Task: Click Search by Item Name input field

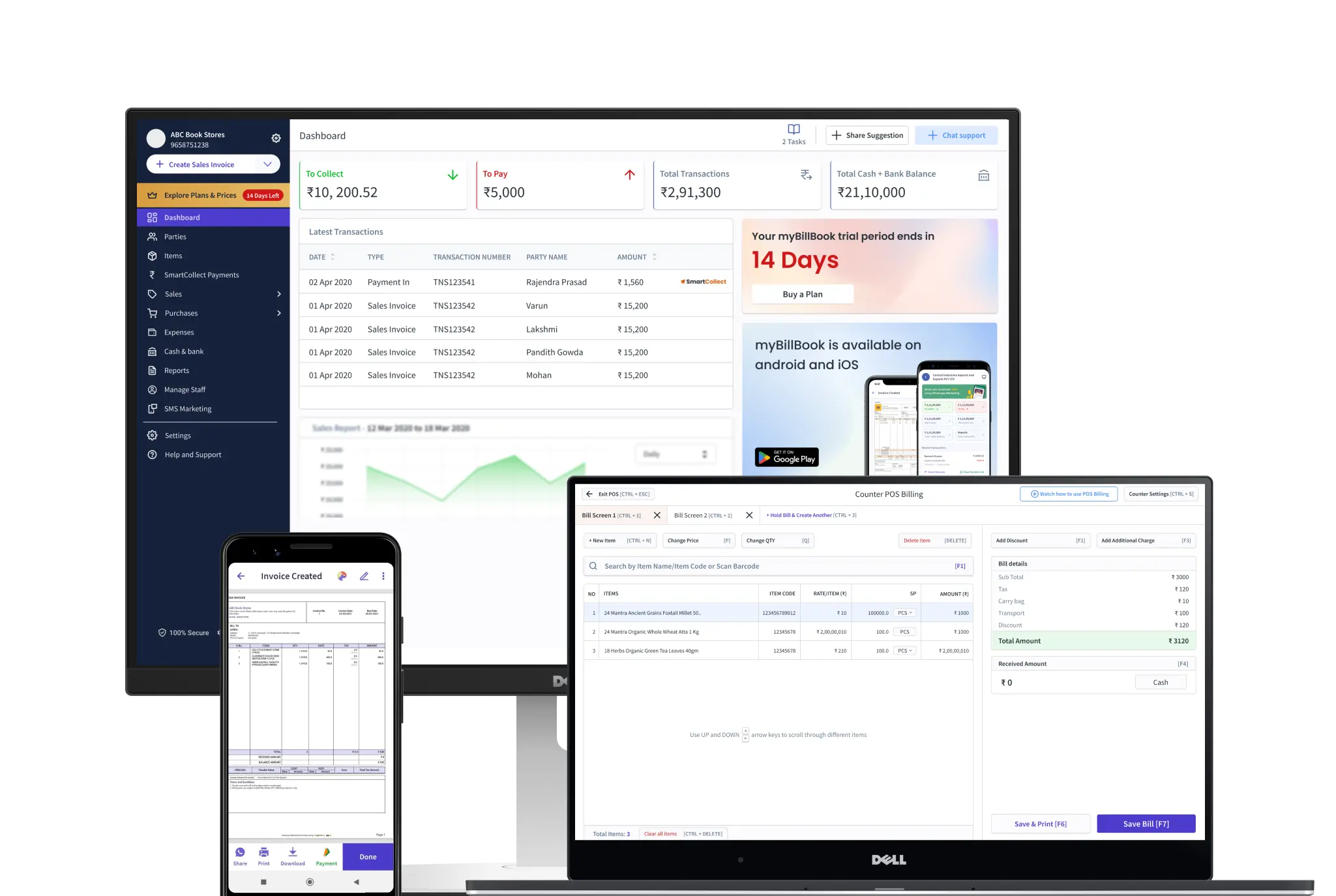Action: point(780,565)
